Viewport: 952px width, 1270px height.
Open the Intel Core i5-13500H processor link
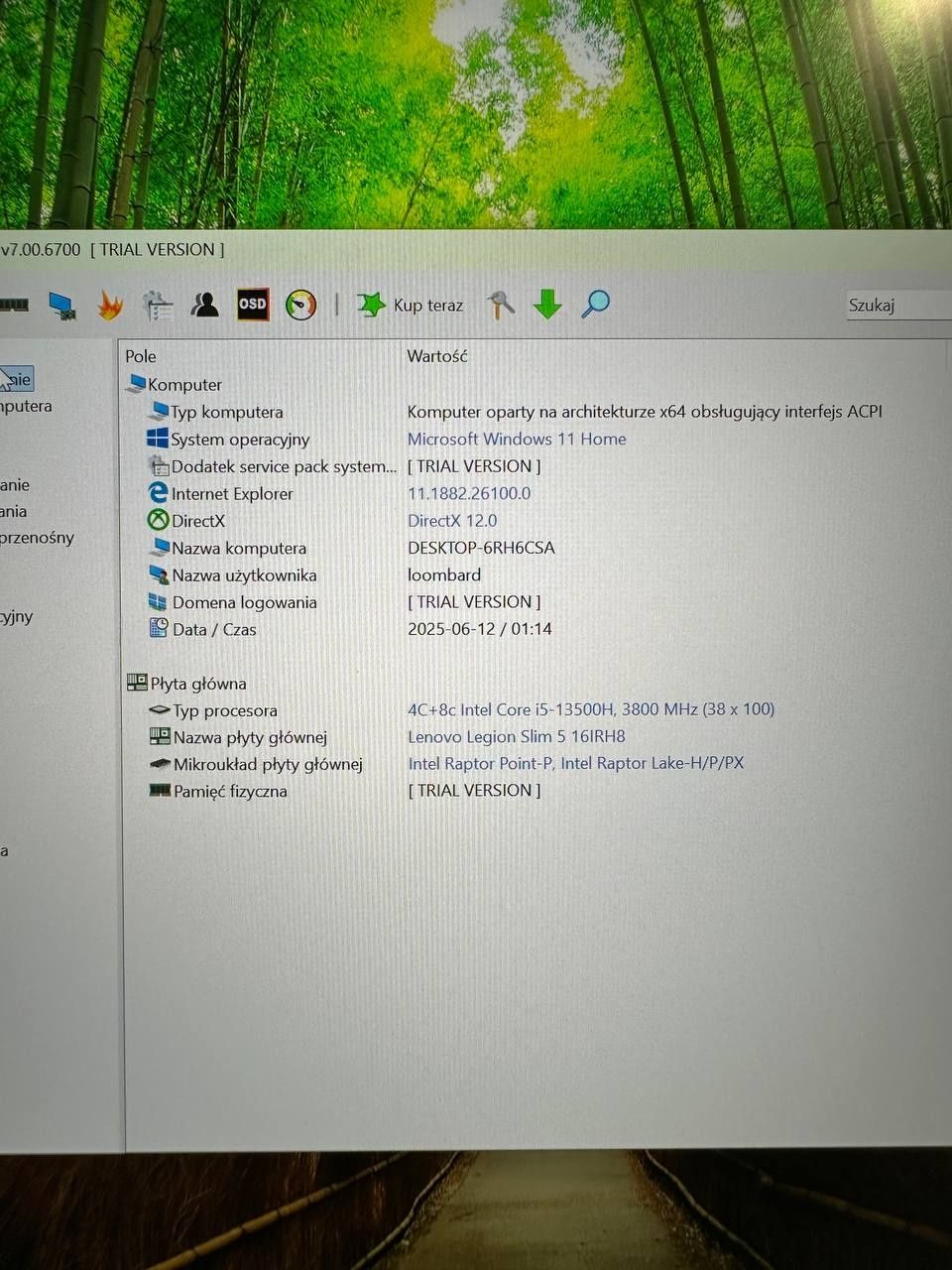pos(591,709)
